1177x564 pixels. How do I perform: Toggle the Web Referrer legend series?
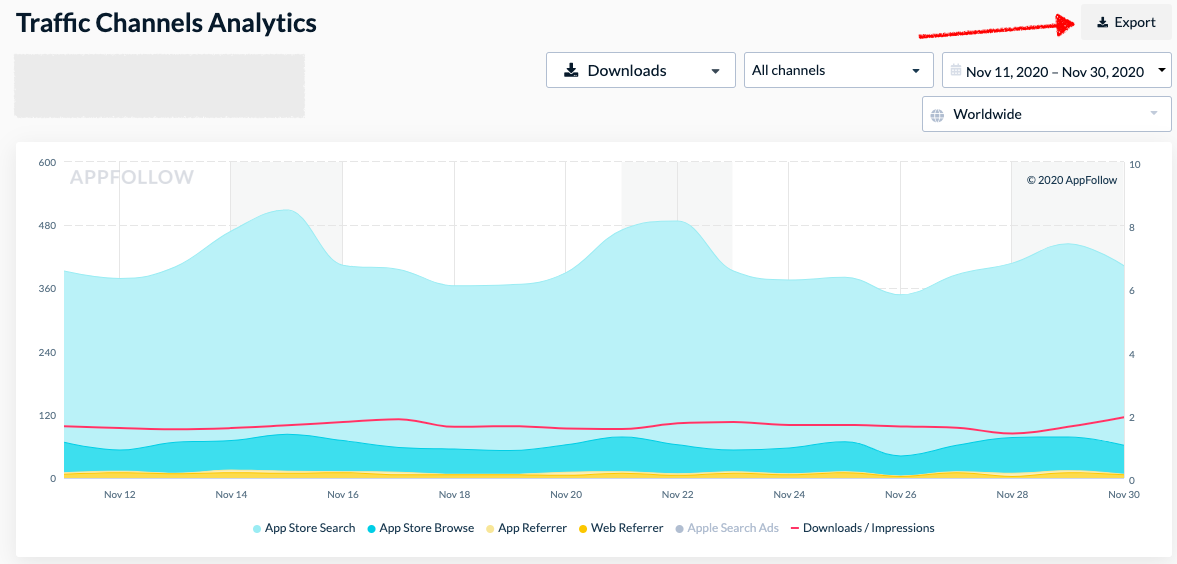[x=620, y=528]
